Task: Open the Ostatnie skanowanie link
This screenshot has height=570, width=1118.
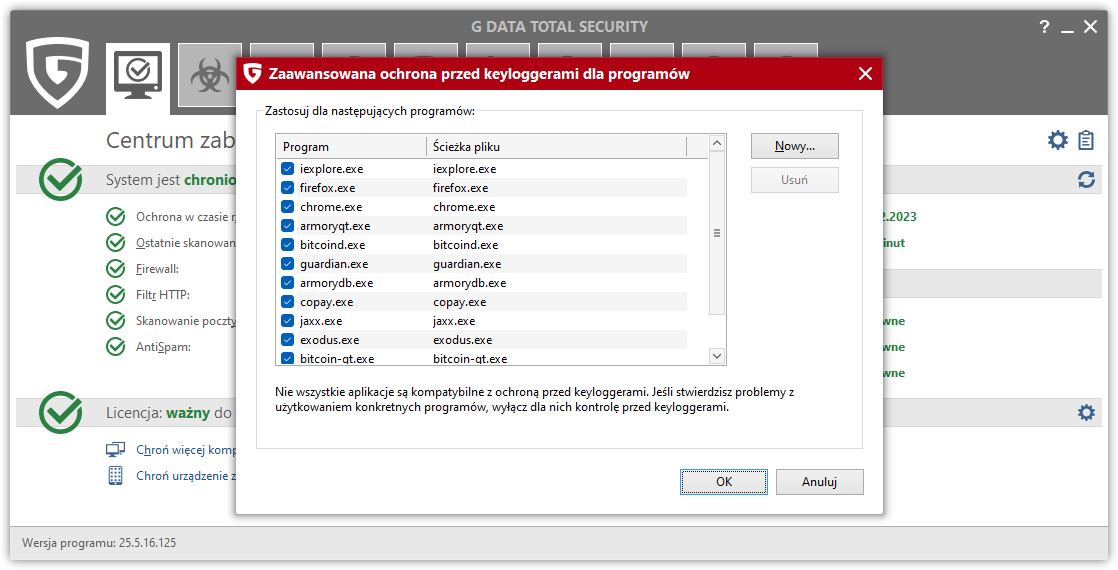Action: tap(186, 243)
